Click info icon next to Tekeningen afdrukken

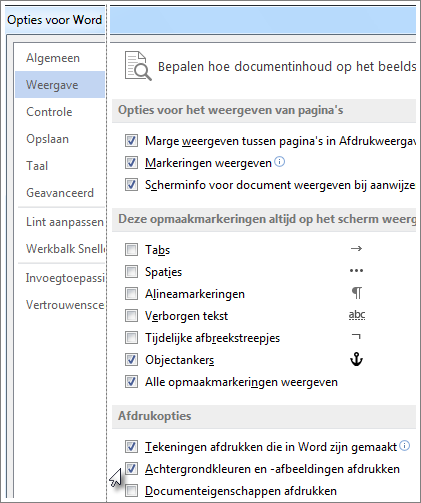(404, 445)
